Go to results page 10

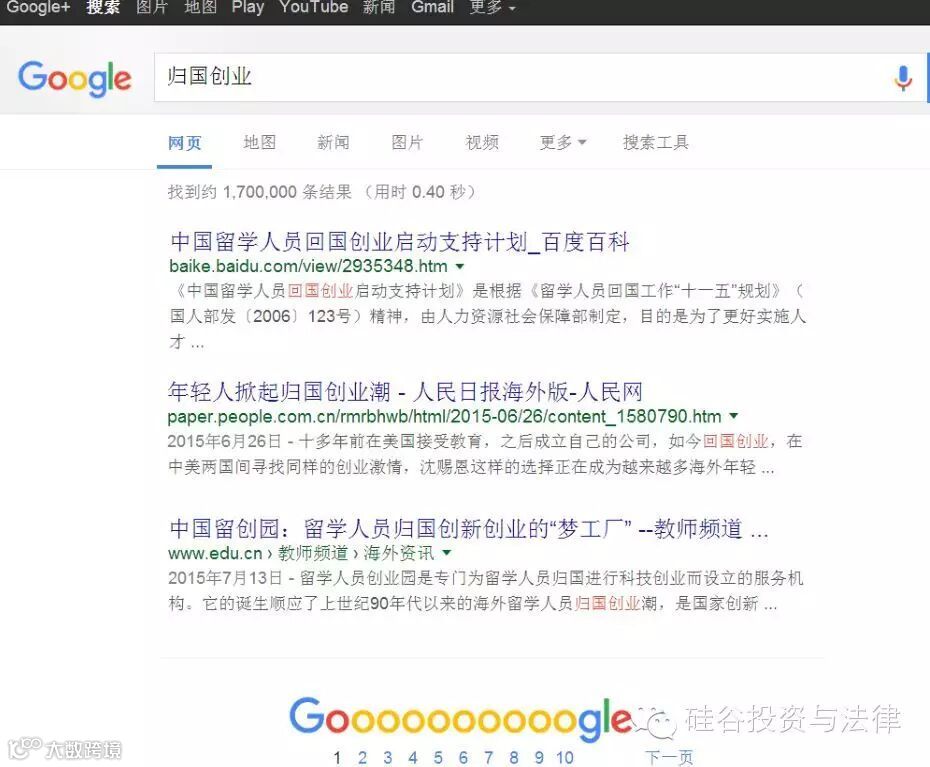click(x=565, y=758)
